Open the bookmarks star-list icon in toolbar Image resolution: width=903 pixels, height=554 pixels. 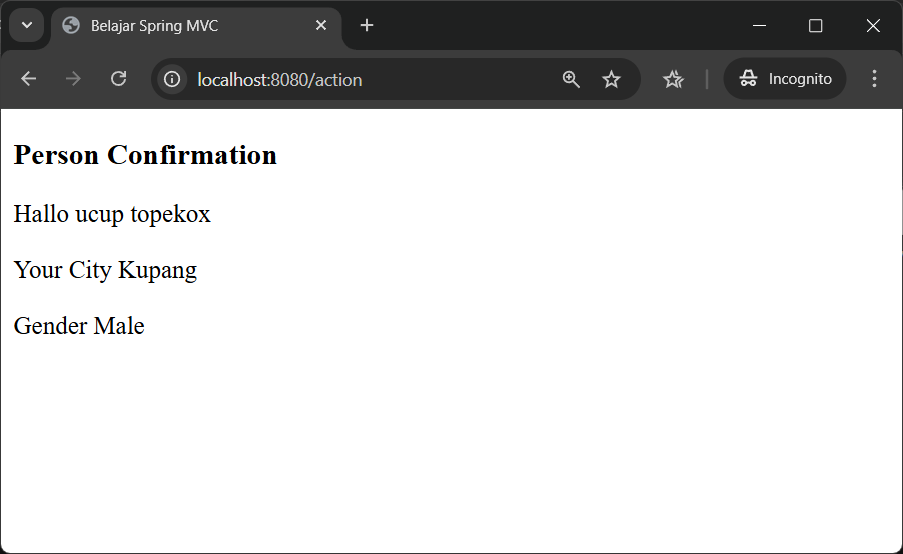pyautogui.click(x=673, y=79)
